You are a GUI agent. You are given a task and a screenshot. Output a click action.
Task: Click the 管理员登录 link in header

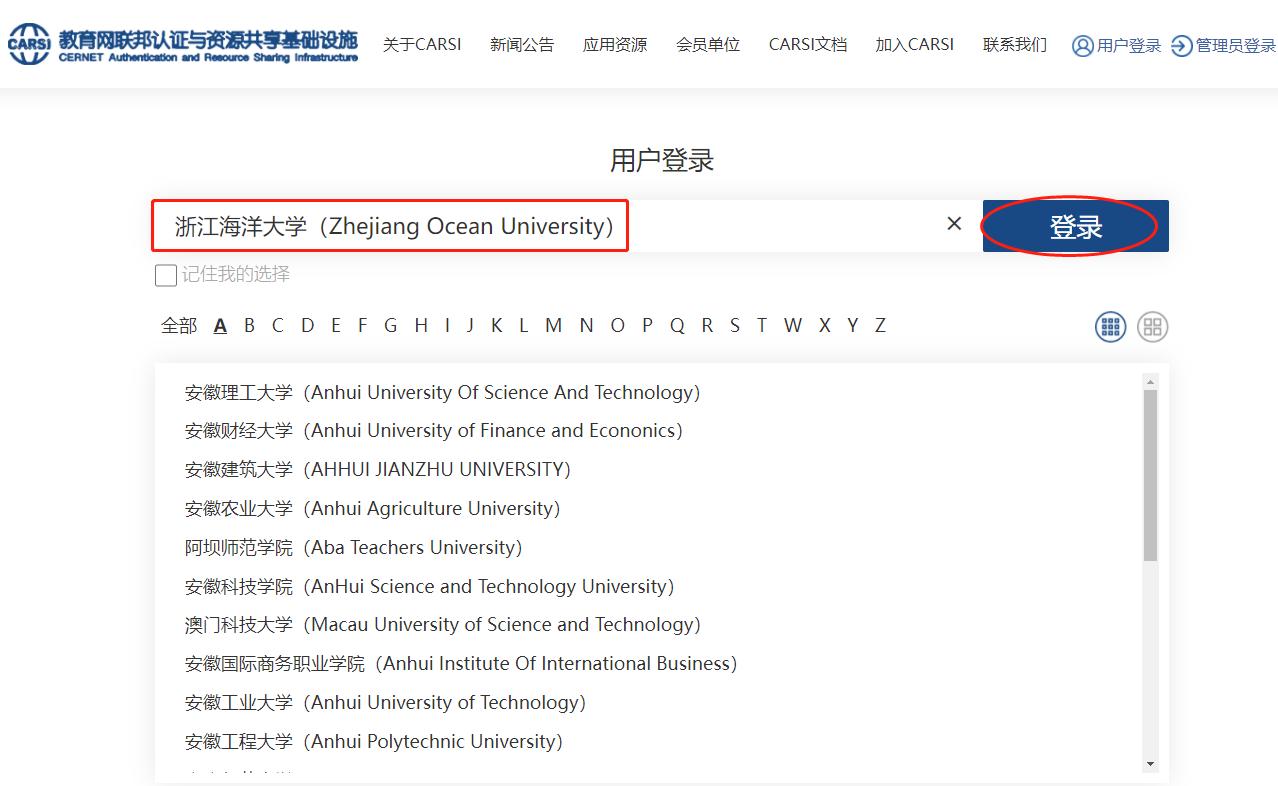point(1236,46)
